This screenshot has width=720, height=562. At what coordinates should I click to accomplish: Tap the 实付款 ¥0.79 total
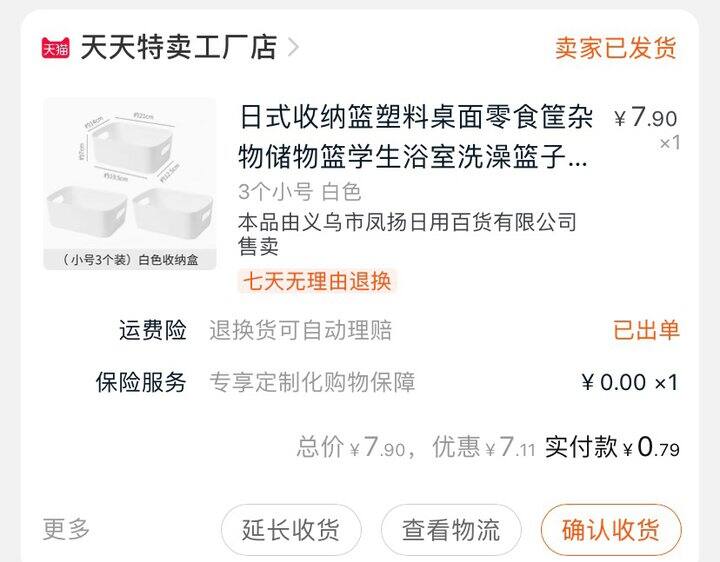tap(612, 446)
